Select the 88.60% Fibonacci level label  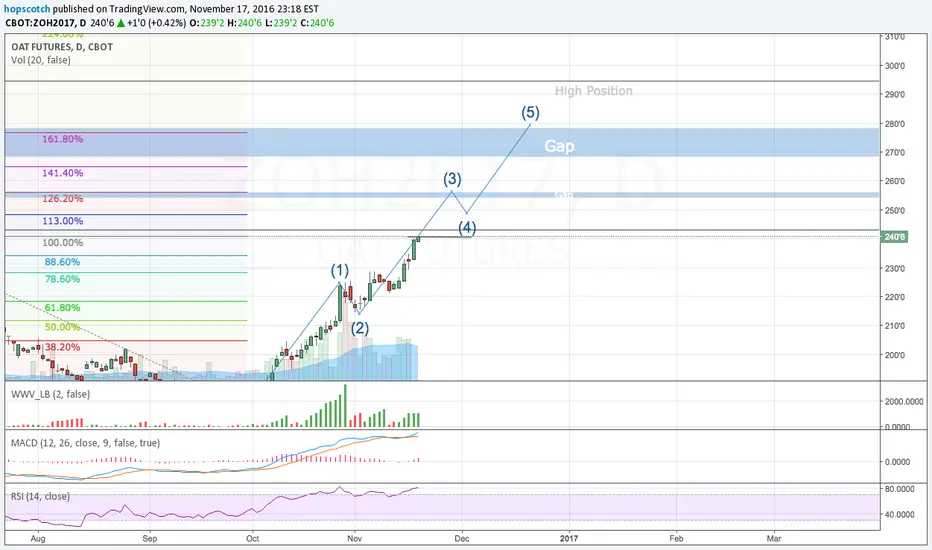point(62,262)
